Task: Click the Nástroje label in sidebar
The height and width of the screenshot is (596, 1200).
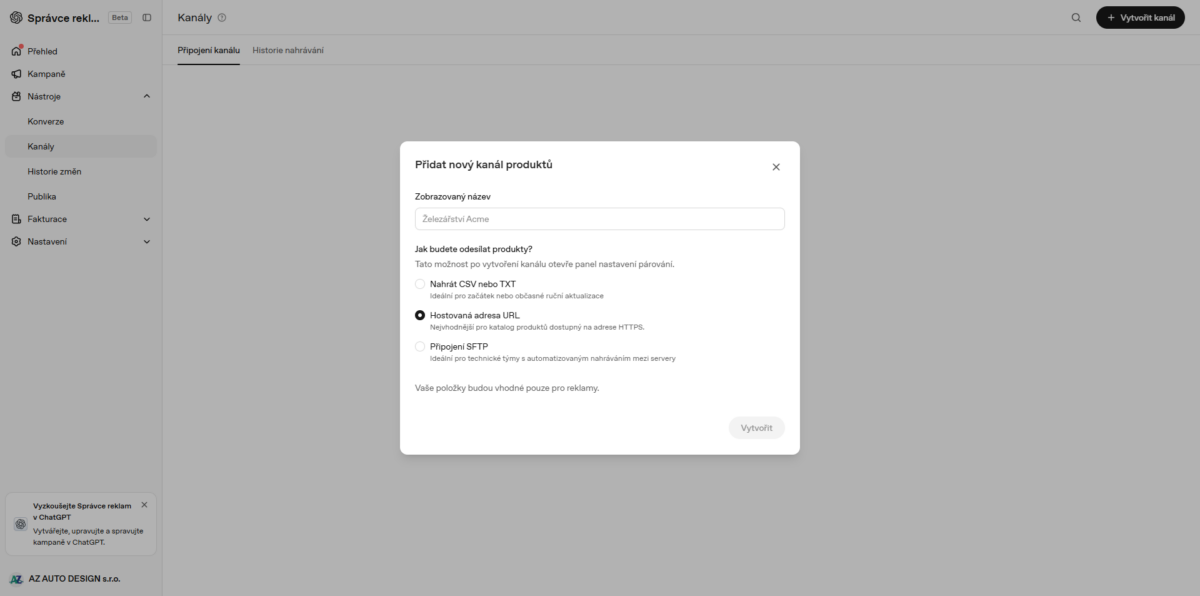Action: point(44,96)
